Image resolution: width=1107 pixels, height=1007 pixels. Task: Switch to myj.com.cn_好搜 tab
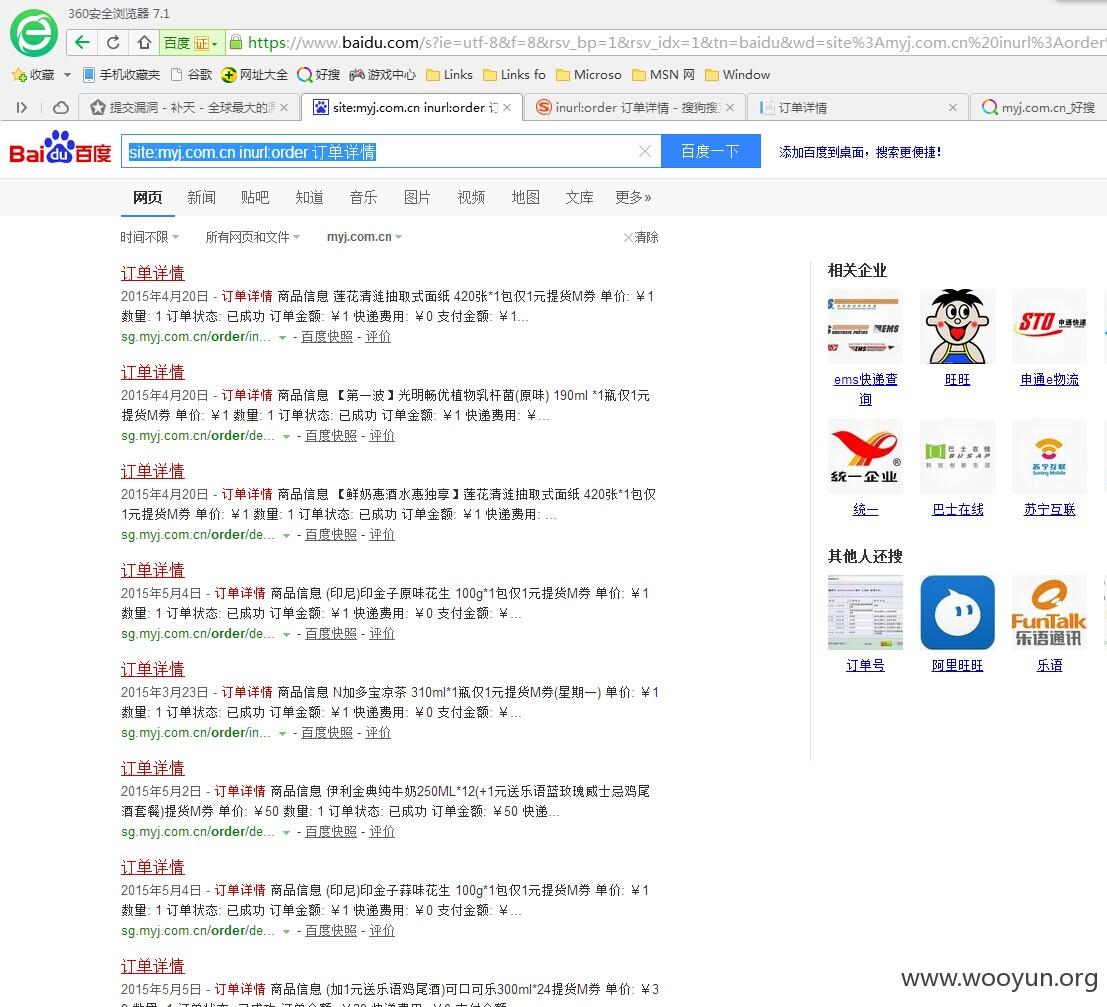tap(1039, 107)
